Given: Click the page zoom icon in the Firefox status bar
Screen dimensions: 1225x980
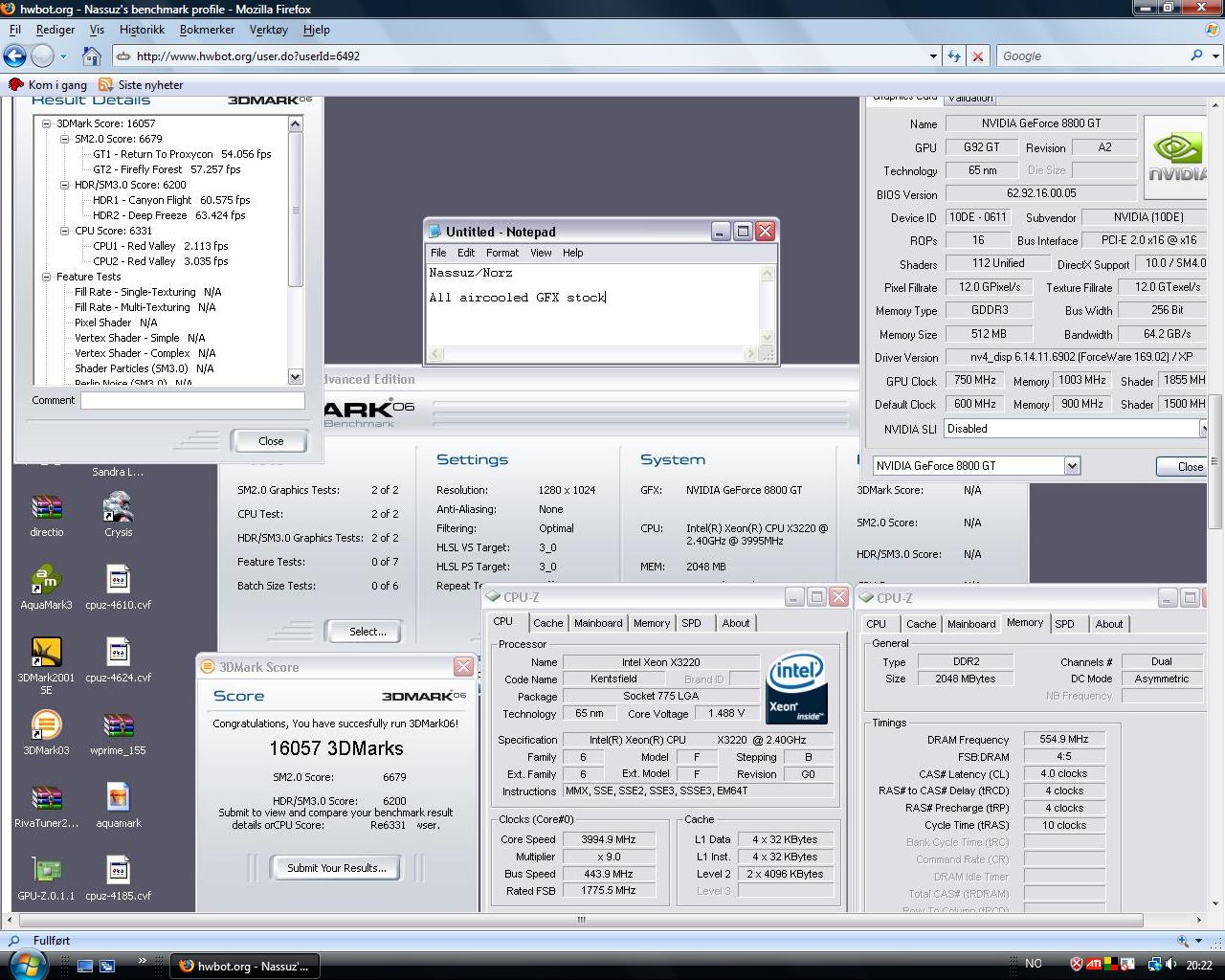Looking at the screenshot, I should (1183, 941).
